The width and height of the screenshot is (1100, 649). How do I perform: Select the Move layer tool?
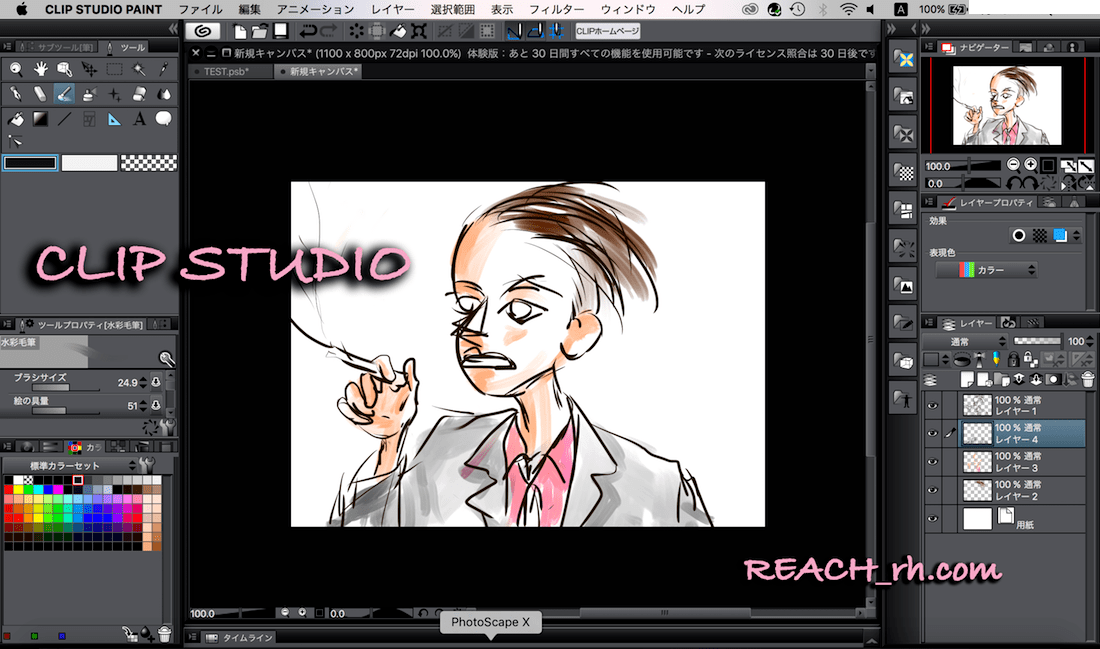tap(89, 69)
